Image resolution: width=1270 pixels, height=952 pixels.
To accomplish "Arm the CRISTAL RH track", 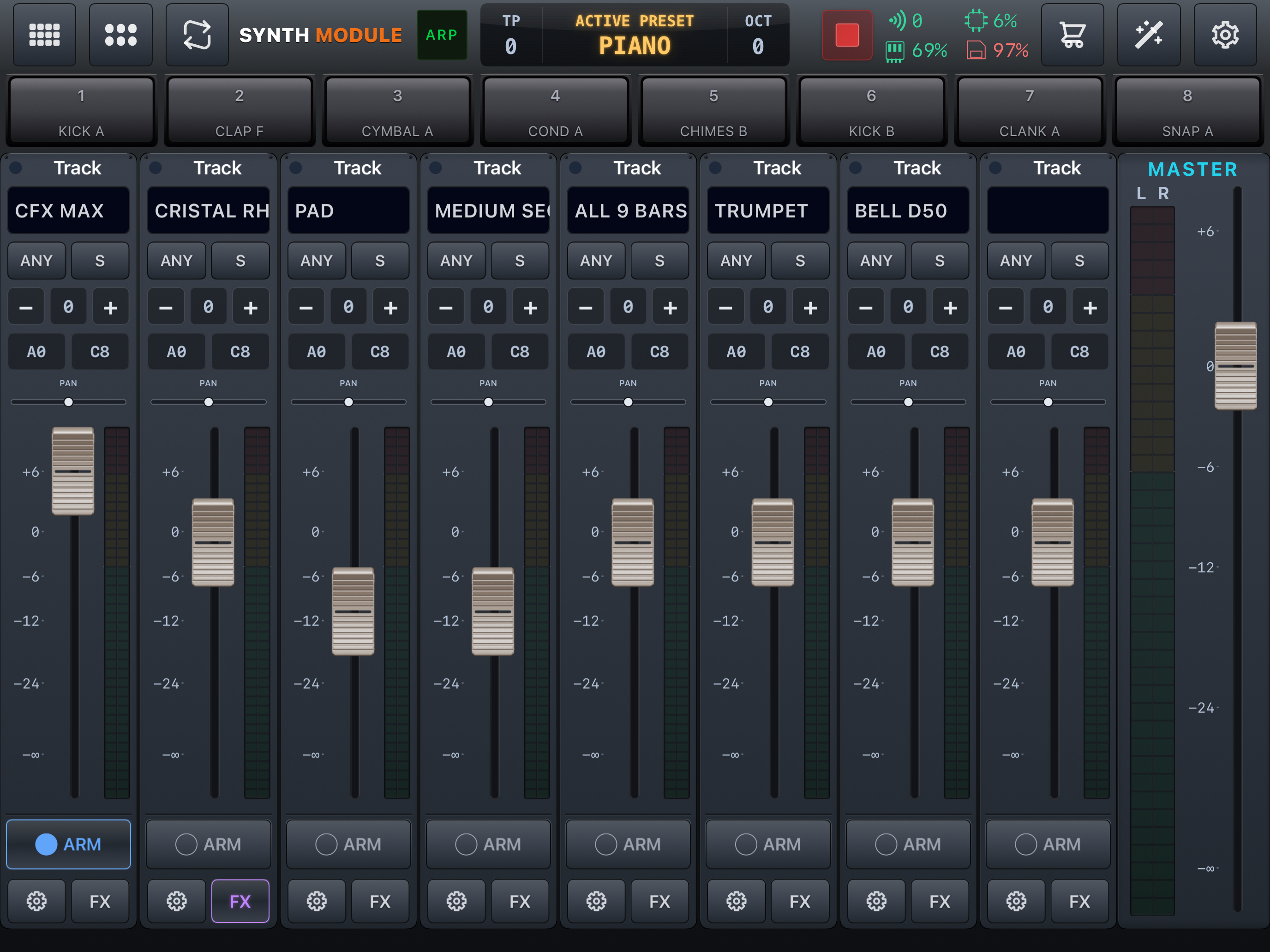I will tap(209, 844).
